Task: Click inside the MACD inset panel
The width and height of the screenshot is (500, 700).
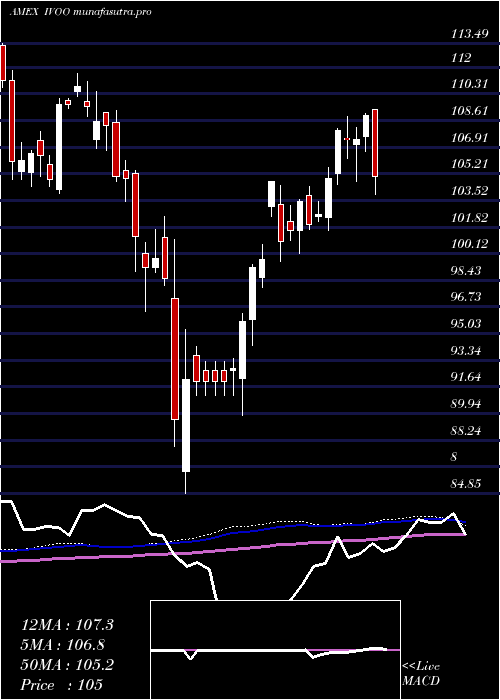Action: tap(275, 650)
